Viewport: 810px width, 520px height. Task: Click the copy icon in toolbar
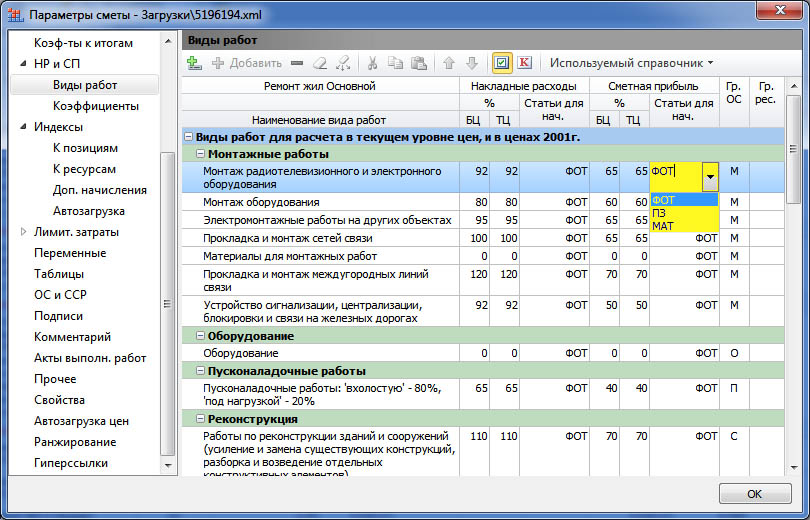pyautogui.click(x=395, y=63)
